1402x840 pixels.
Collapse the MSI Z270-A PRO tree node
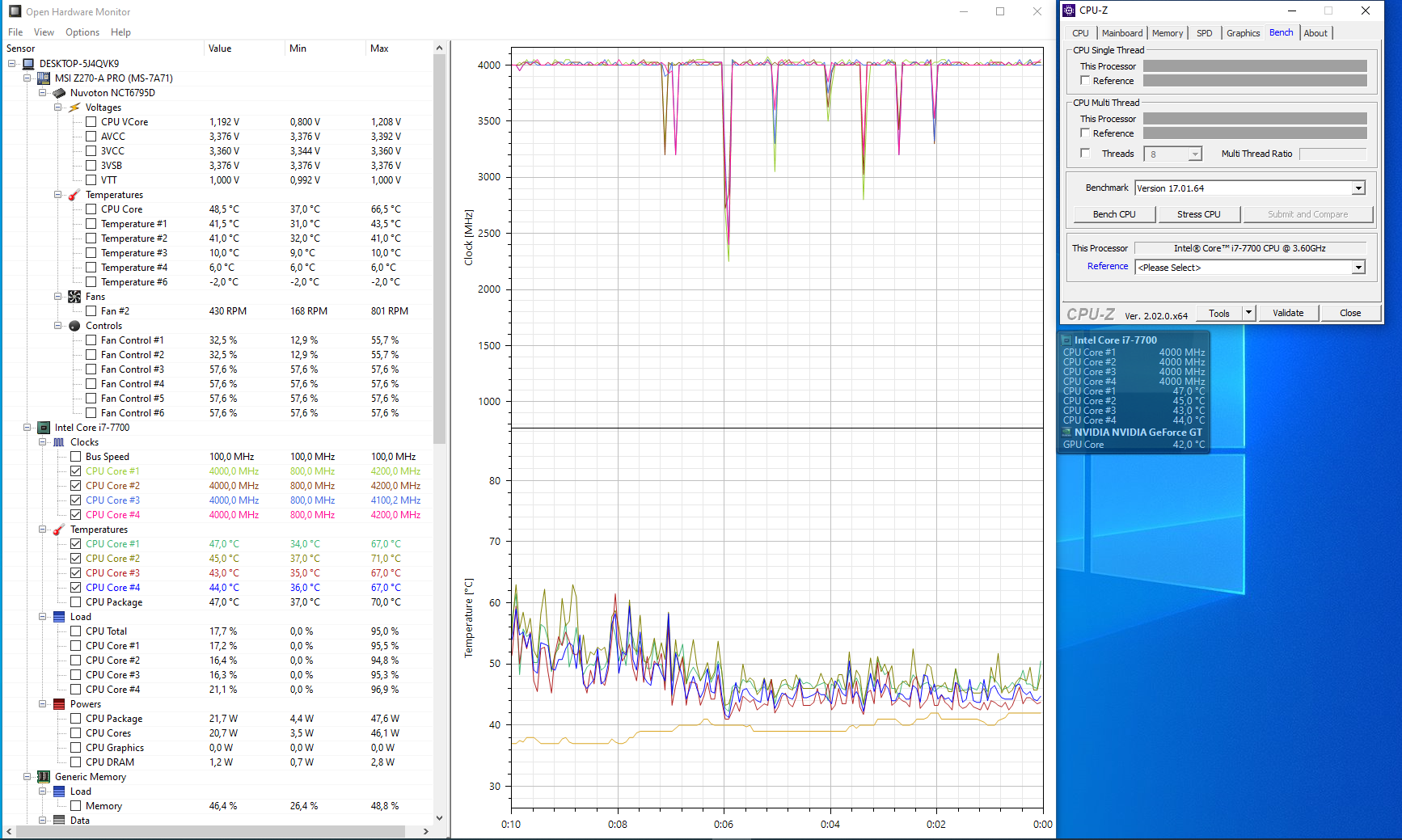click(27, 78)
